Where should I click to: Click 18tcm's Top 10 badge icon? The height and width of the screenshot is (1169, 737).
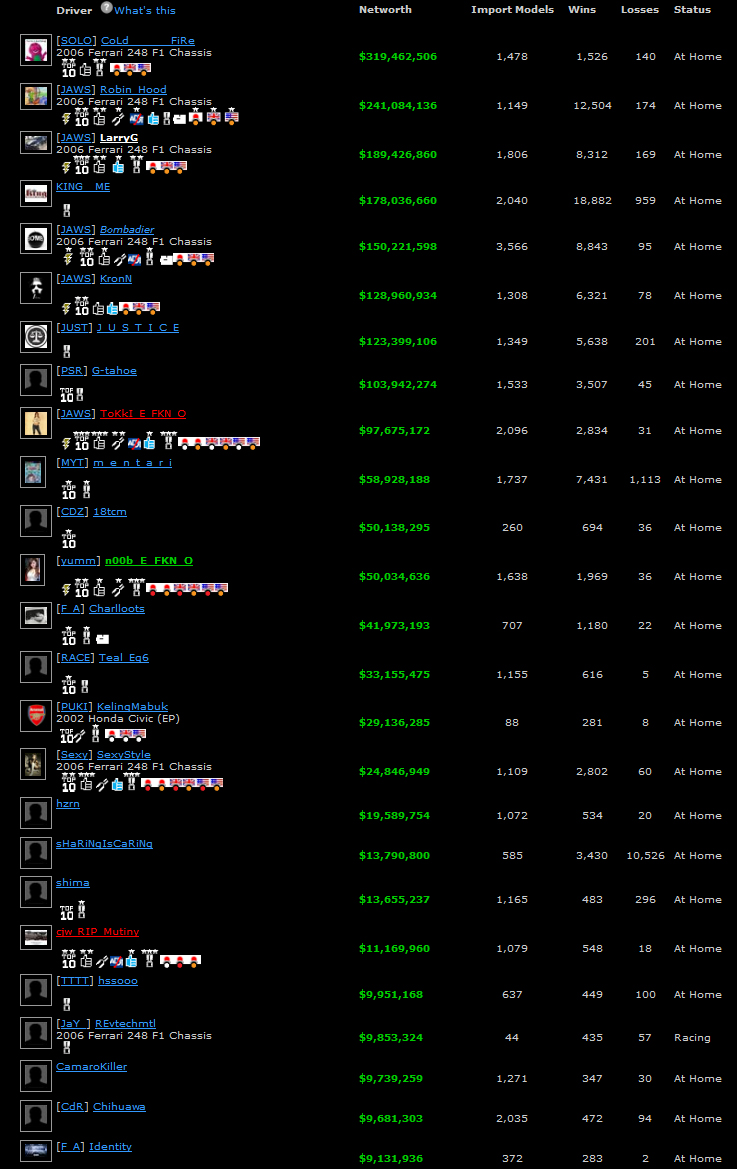point(68,538)
